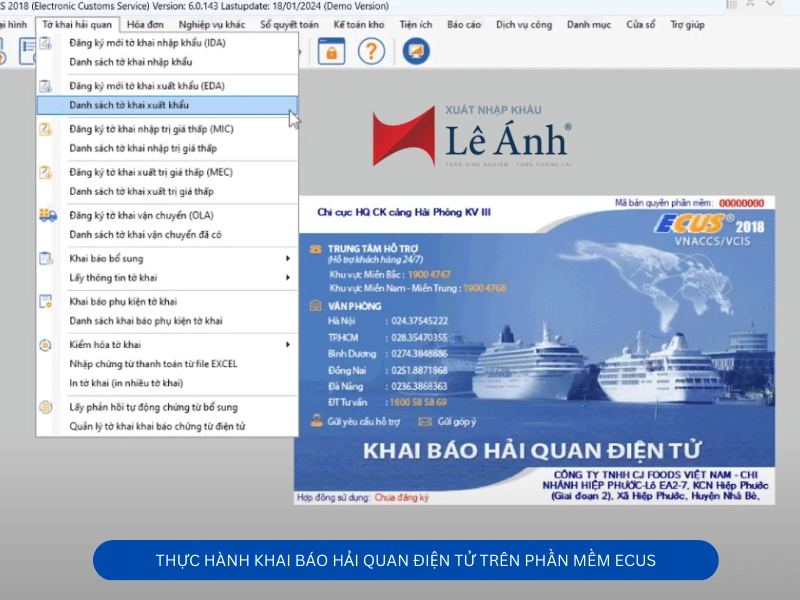Click the truck icon beside OLA registration
This screenshot has width=800, height=600.
click(47, 215)
